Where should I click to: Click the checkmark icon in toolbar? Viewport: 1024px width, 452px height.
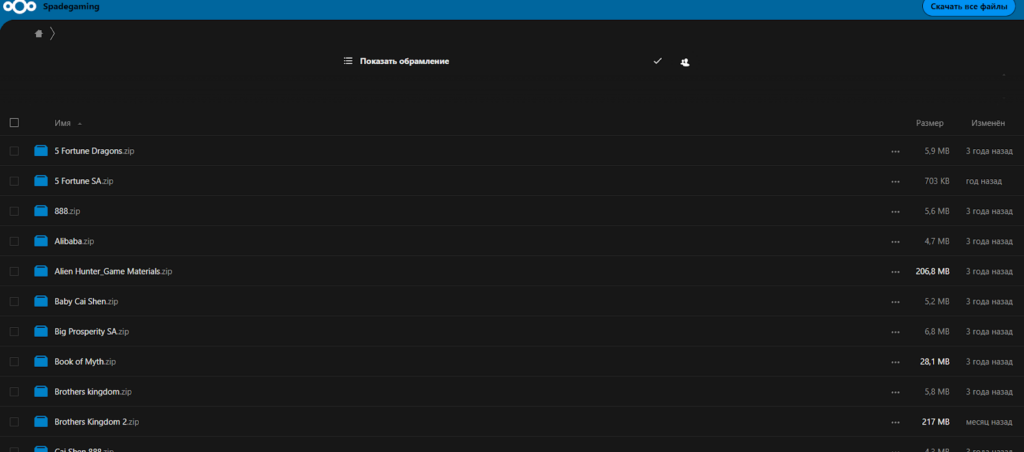(x=657, y=61)
